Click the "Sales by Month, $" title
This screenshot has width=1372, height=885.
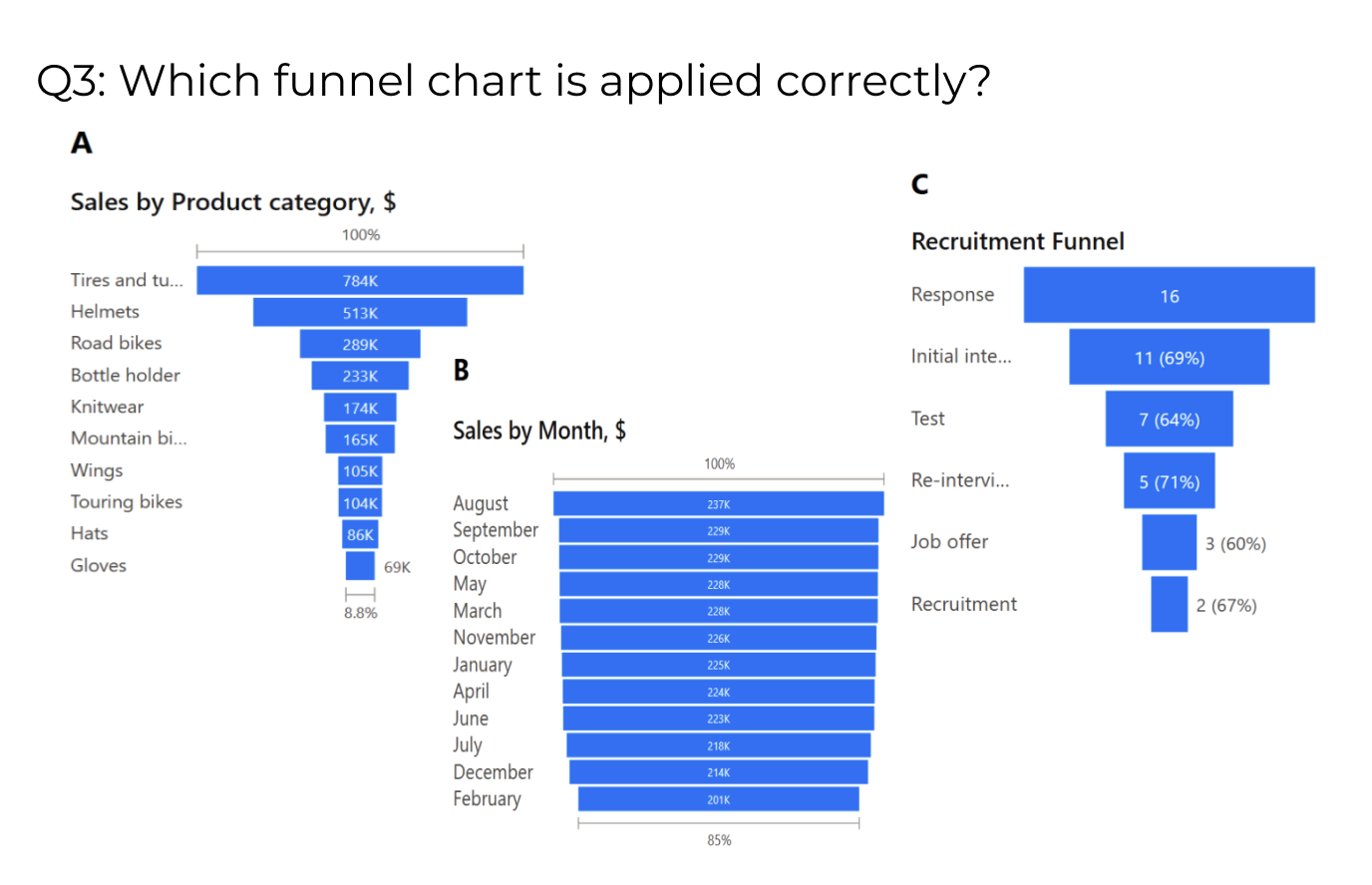[539, 431]
